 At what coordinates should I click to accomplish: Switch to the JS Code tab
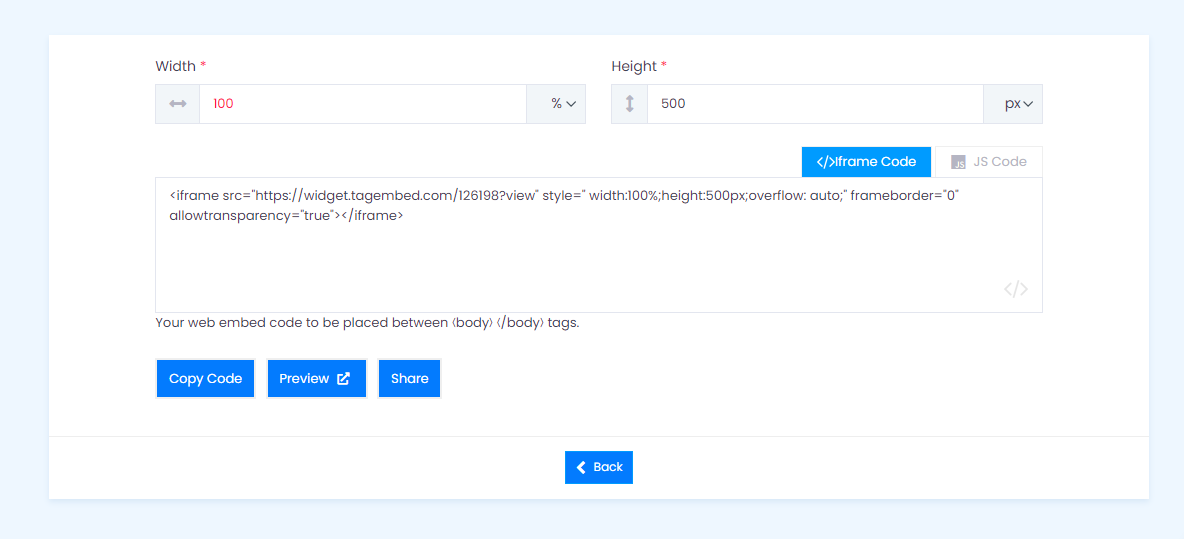(988, 162)
